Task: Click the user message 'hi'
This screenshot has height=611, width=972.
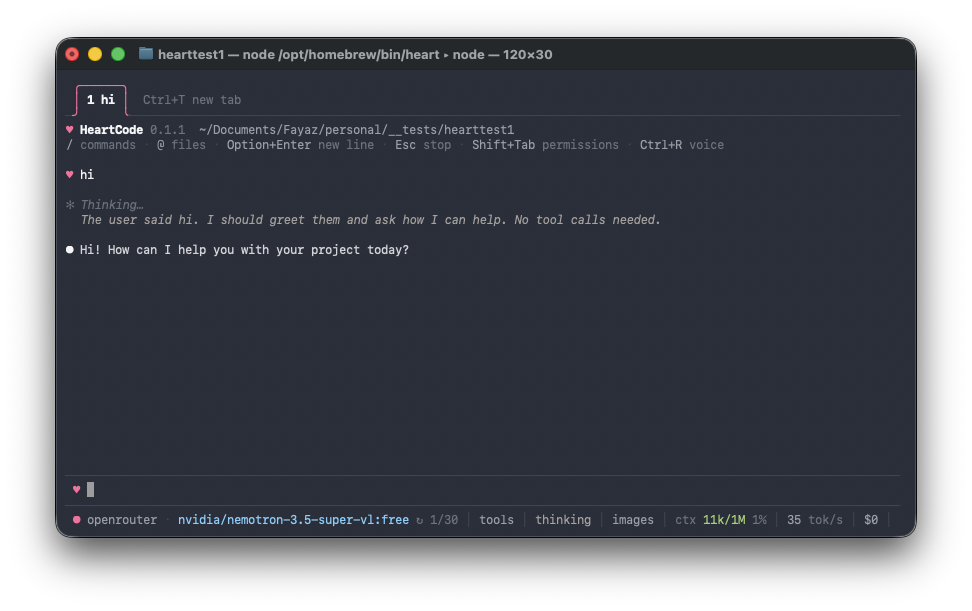Action: (x=87, y=175)
